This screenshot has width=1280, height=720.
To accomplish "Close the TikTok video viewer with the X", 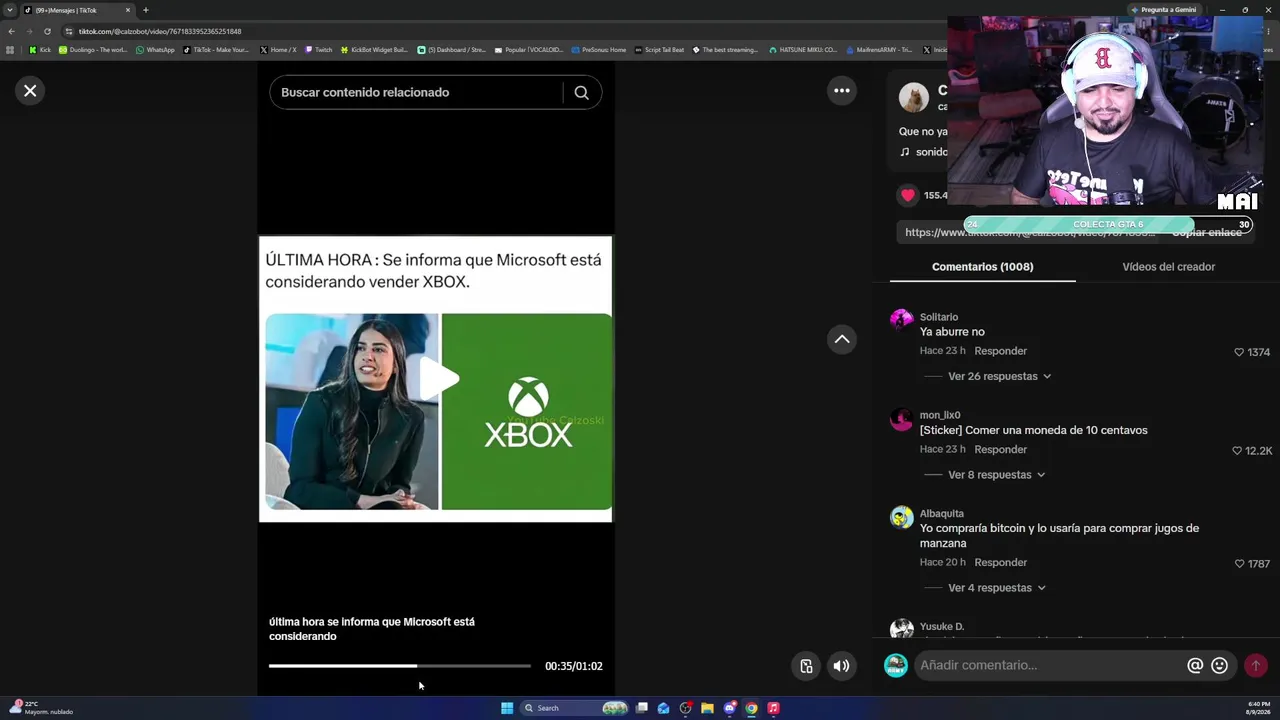I will tap(30, 91).
